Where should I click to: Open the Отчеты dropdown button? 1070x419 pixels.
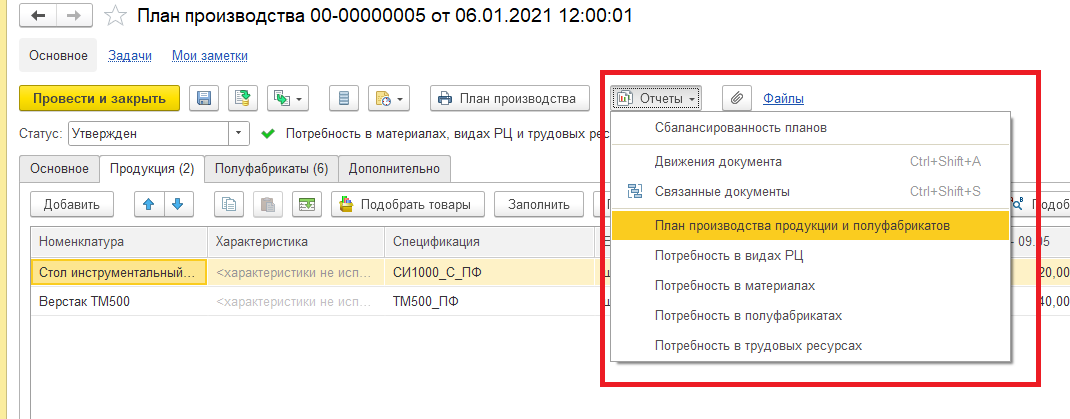(x=656, y=98)
